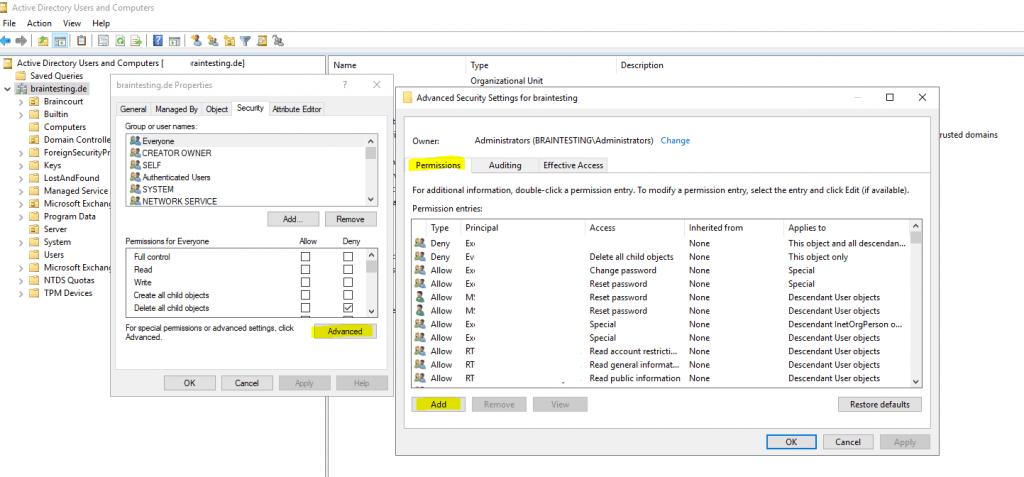Click the Everyone group icon in the names list
This screenshot has height=477, width=1024.
(x=135, y=140)
